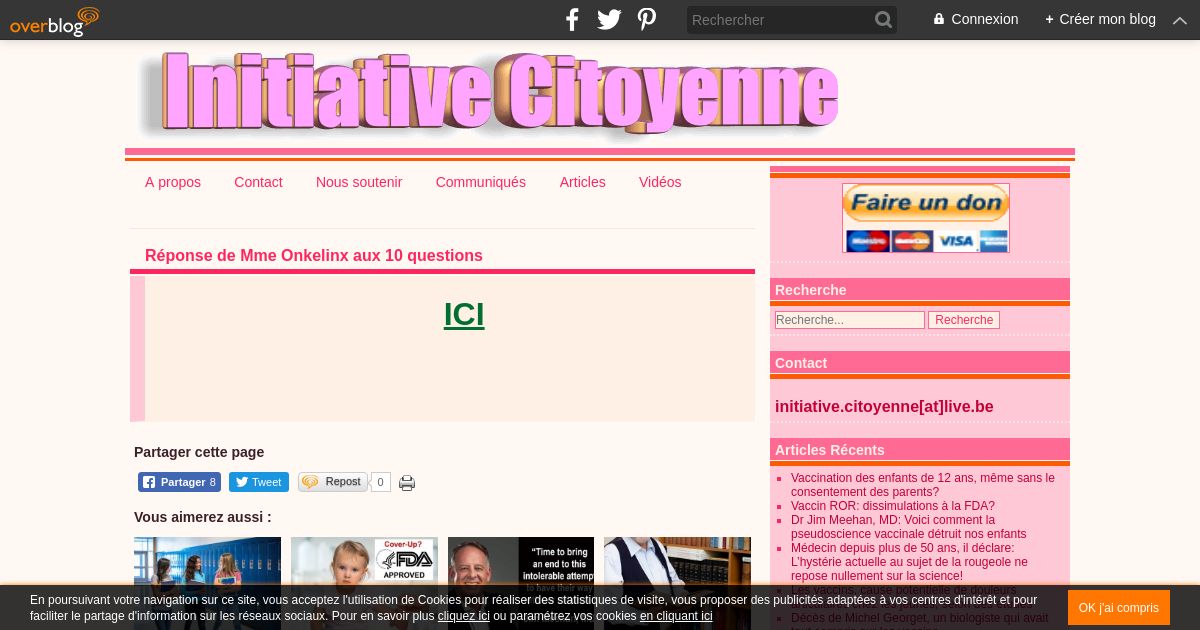
Task: Click the initiative.citoyenne[at]live.be contact text
Action: tap(884, 407)
